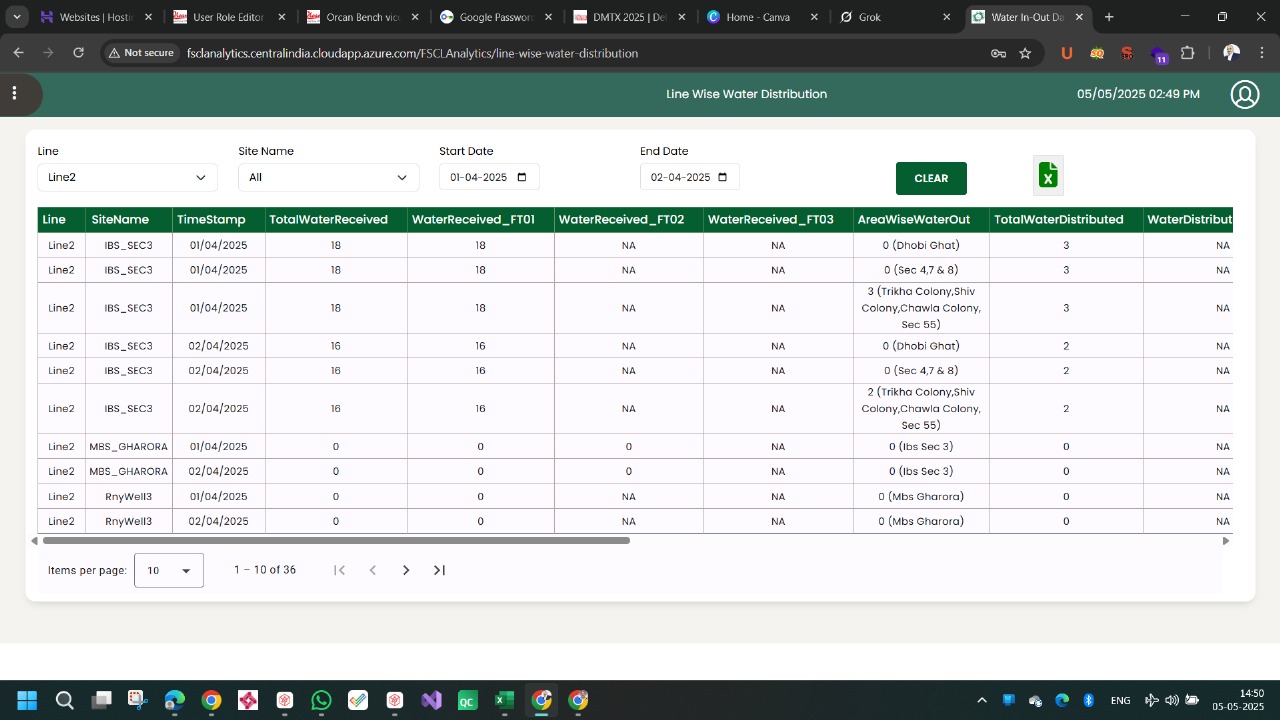
Task: Launch Excel from the taskbar
Action: [x=504, y=700]
